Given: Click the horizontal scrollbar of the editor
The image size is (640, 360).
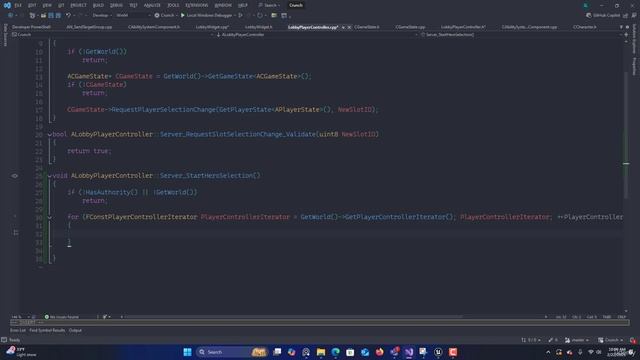Looking at the screenshot, I should pos(292,317).
